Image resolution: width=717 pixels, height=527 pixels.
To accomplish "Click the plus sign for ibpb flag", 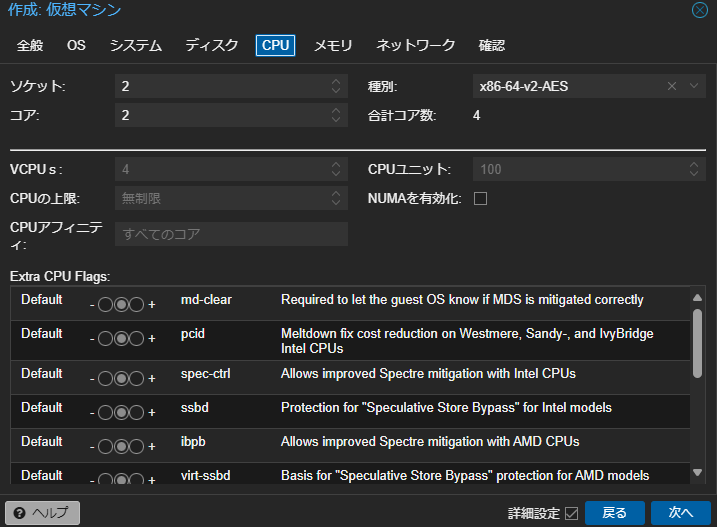I will (x=152, y=447).
